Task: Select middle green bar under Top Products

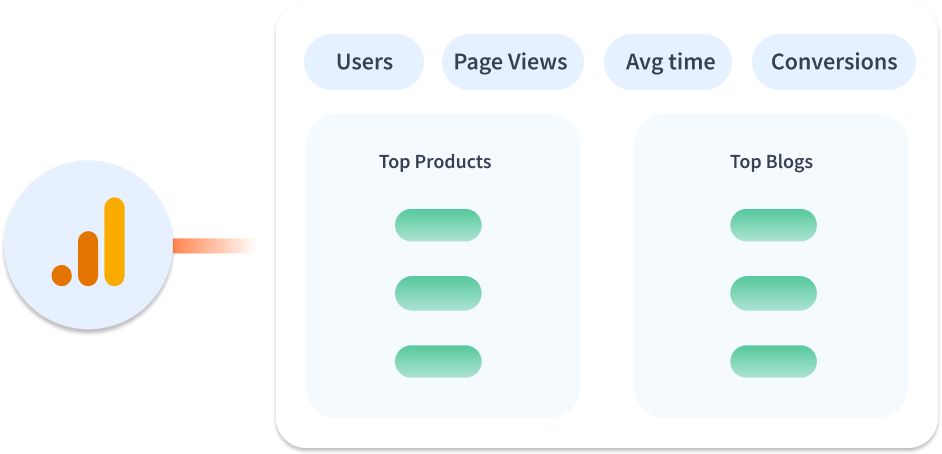Action: [x=438, y=293]
